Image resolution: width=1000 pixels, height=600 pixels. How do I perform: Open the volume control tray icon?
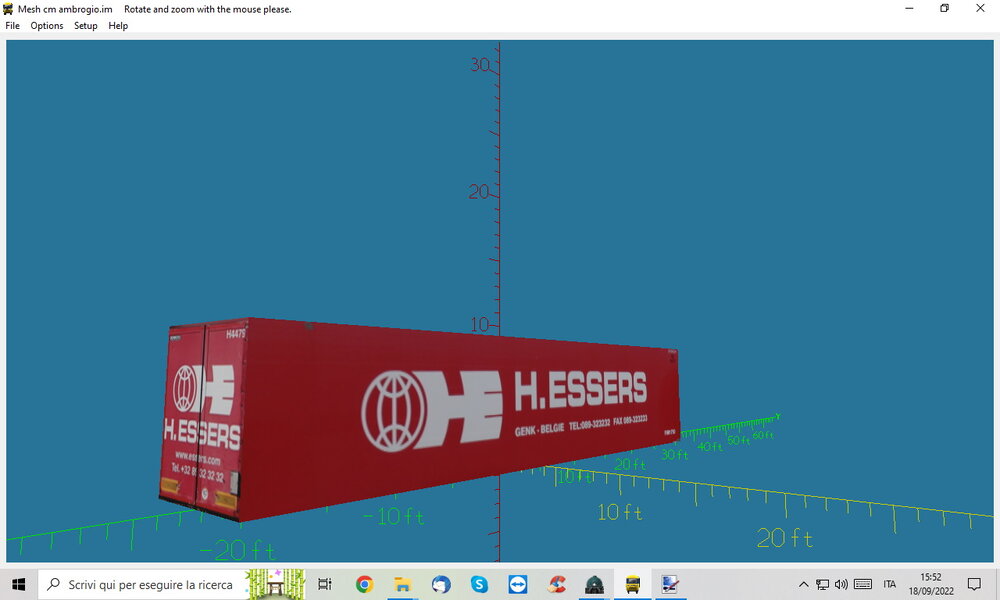[x=842, y=584]
